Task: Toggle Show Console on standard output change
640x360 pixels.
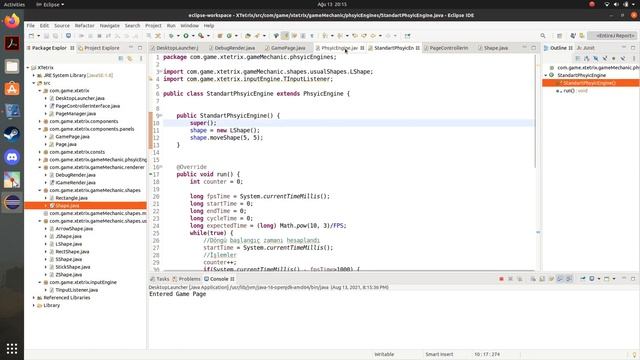Action: point(560,279)
